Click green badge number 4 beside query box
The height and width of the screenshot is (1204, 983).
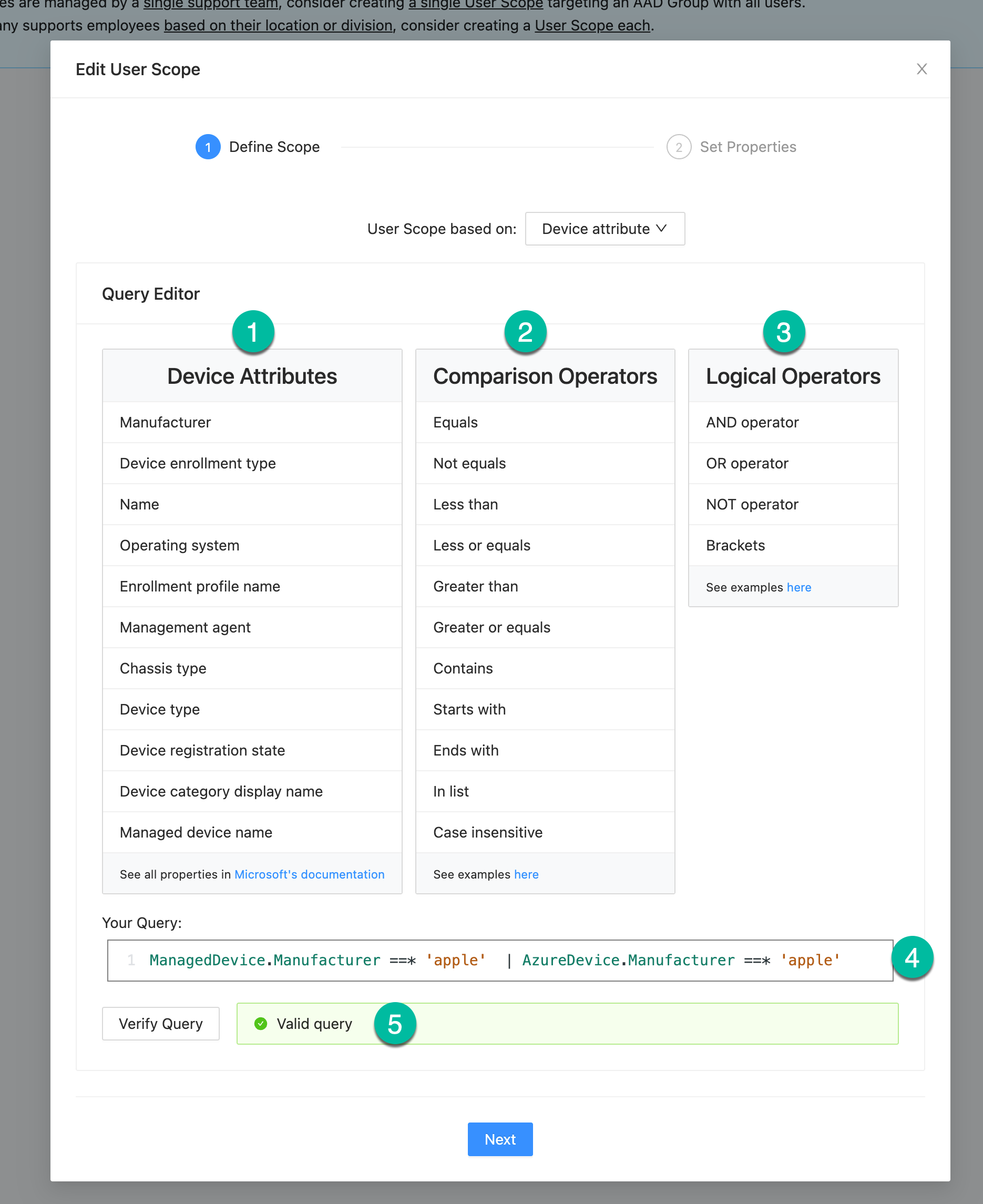pos(912,957)
